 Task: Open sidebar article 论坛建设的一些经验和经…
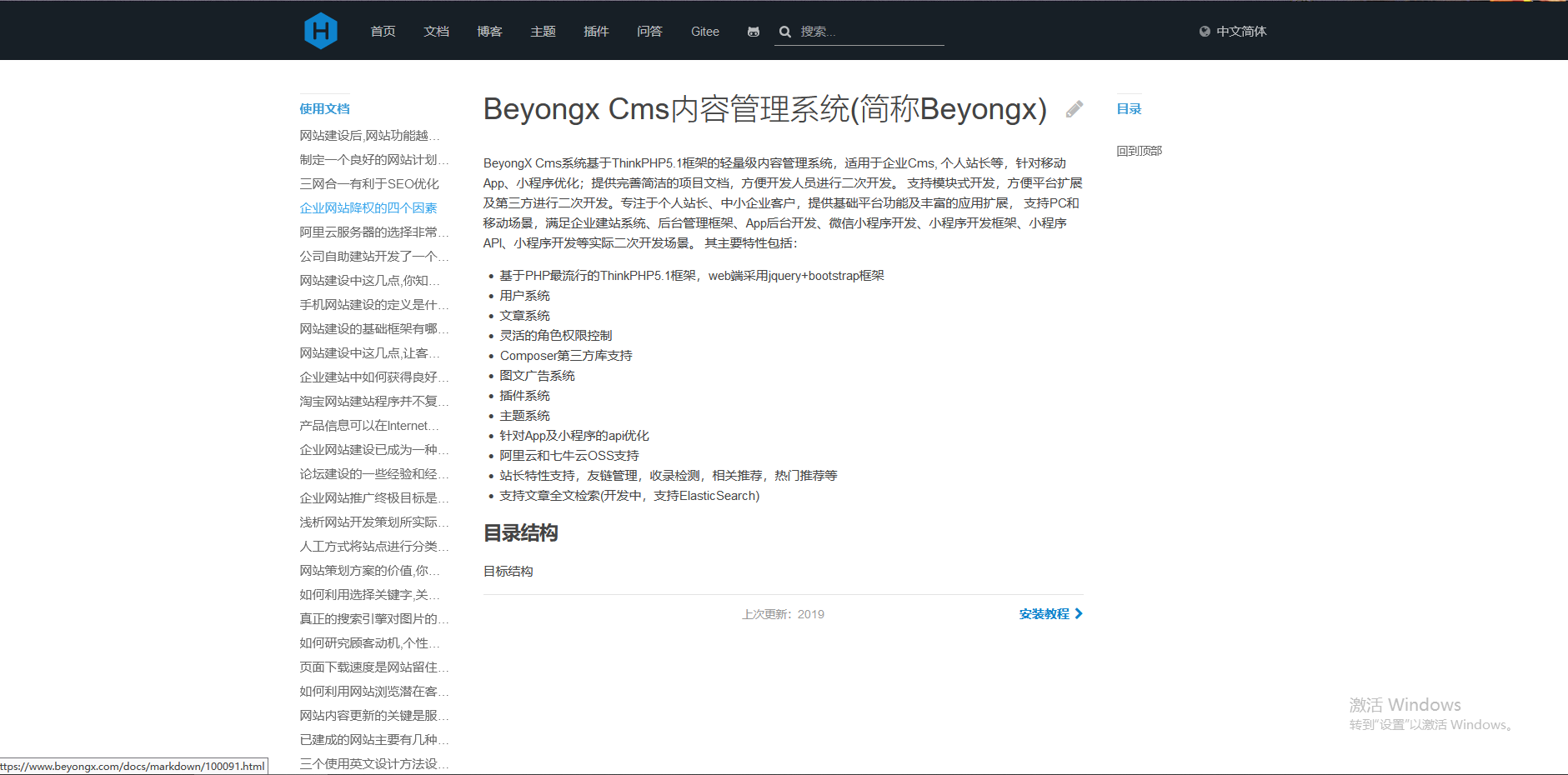(x=374, y=473)
